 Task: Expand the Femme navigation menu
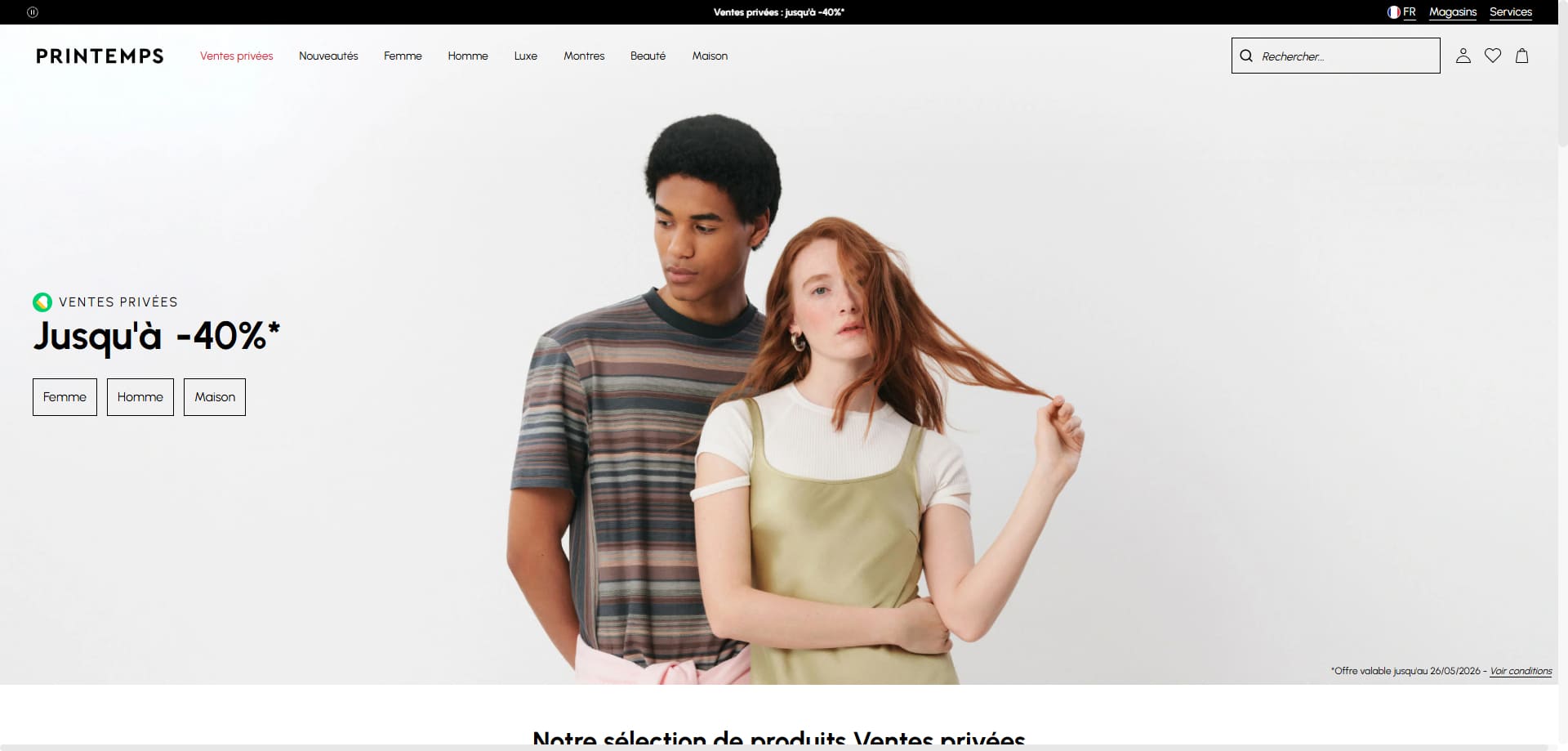[403, 56]
